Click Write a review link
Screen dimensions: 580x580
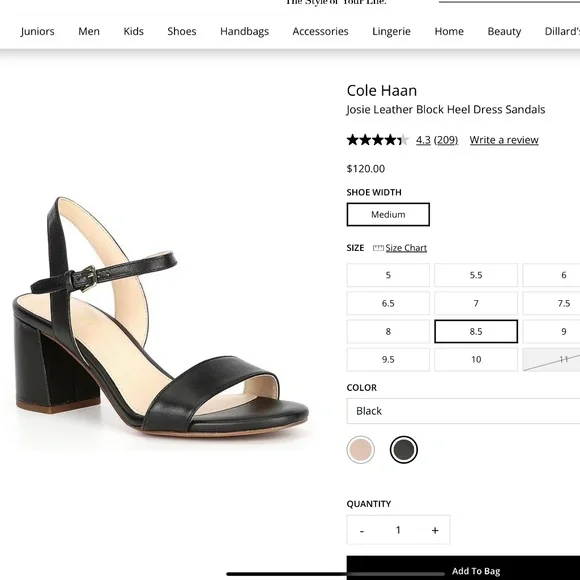click(x=504, y=140)
